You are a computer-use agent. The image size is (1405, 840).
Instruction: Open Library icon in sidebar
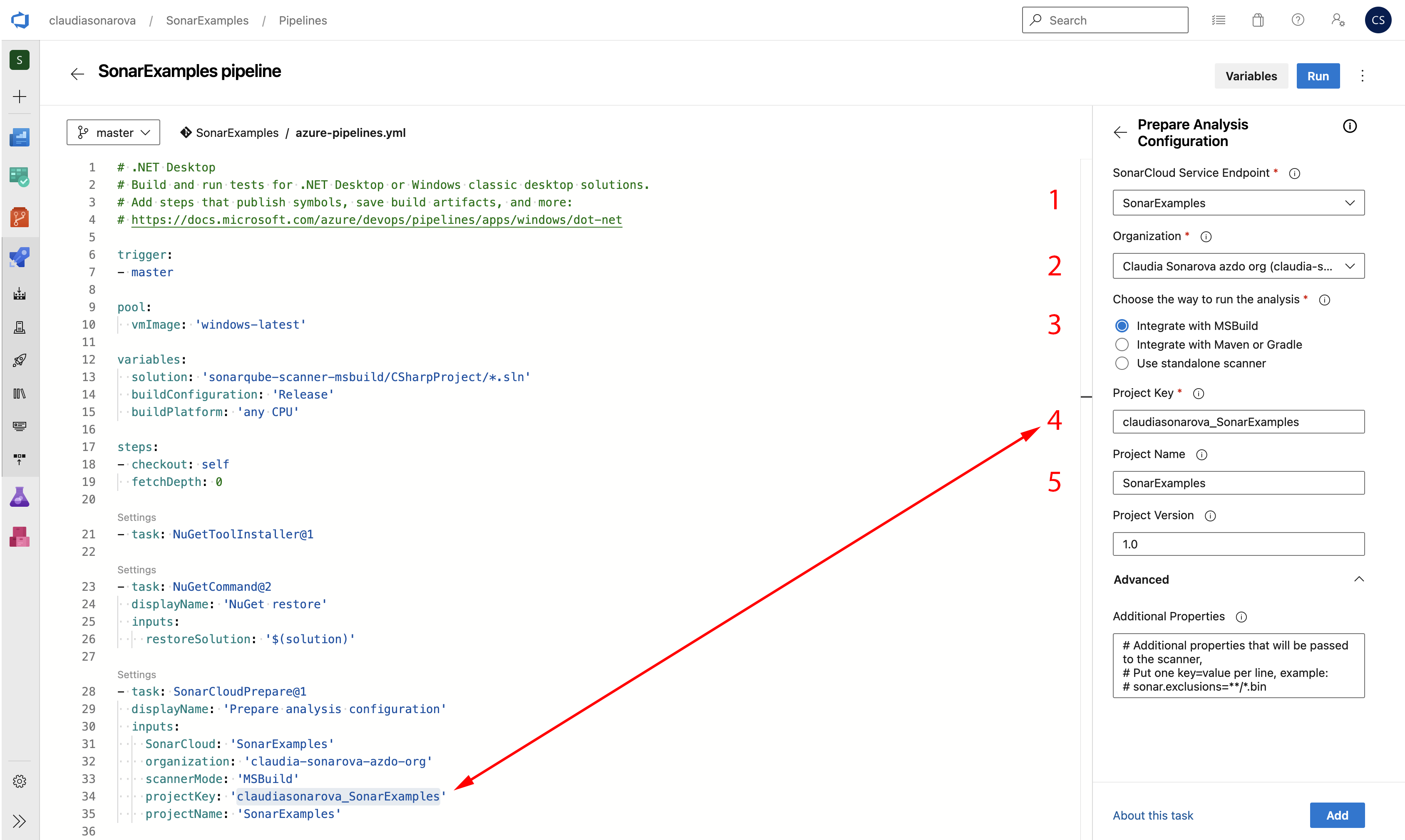[x=20, y=394]
